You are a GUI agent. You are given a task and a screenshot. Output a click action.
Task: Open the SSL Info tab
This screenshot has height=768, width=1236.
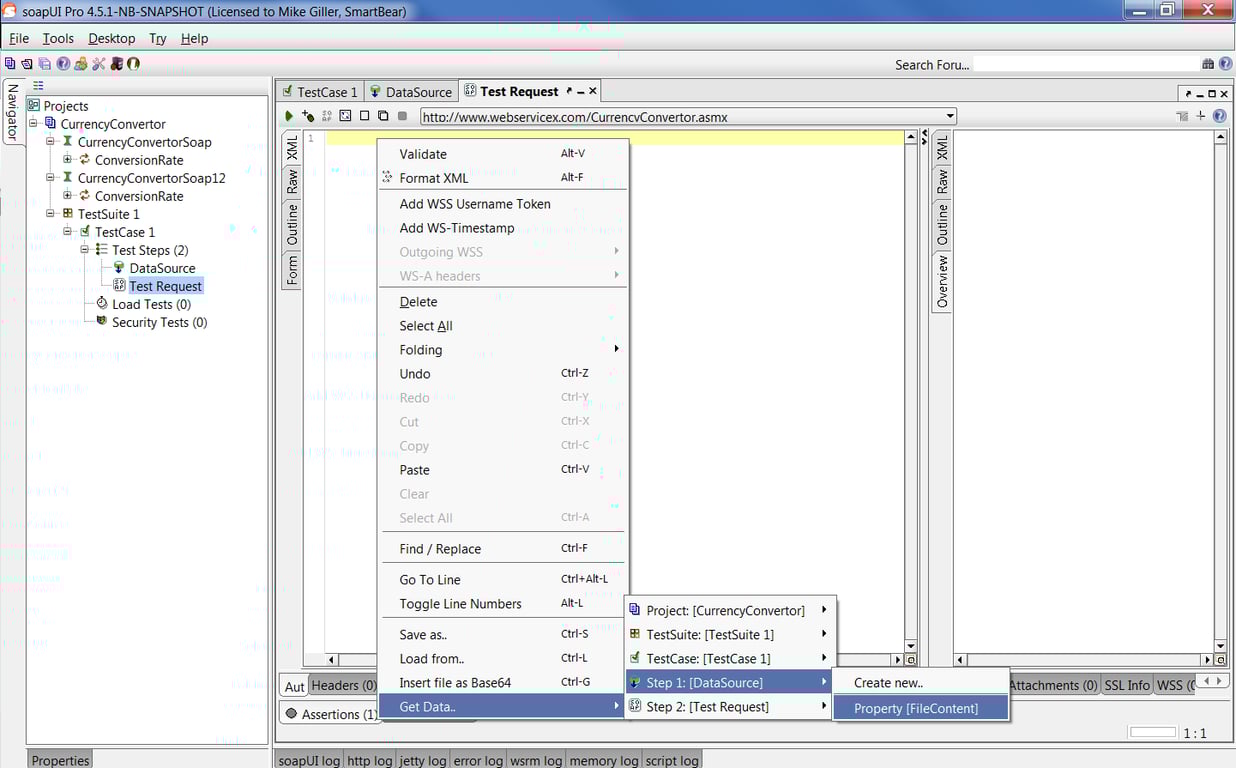1127,685
